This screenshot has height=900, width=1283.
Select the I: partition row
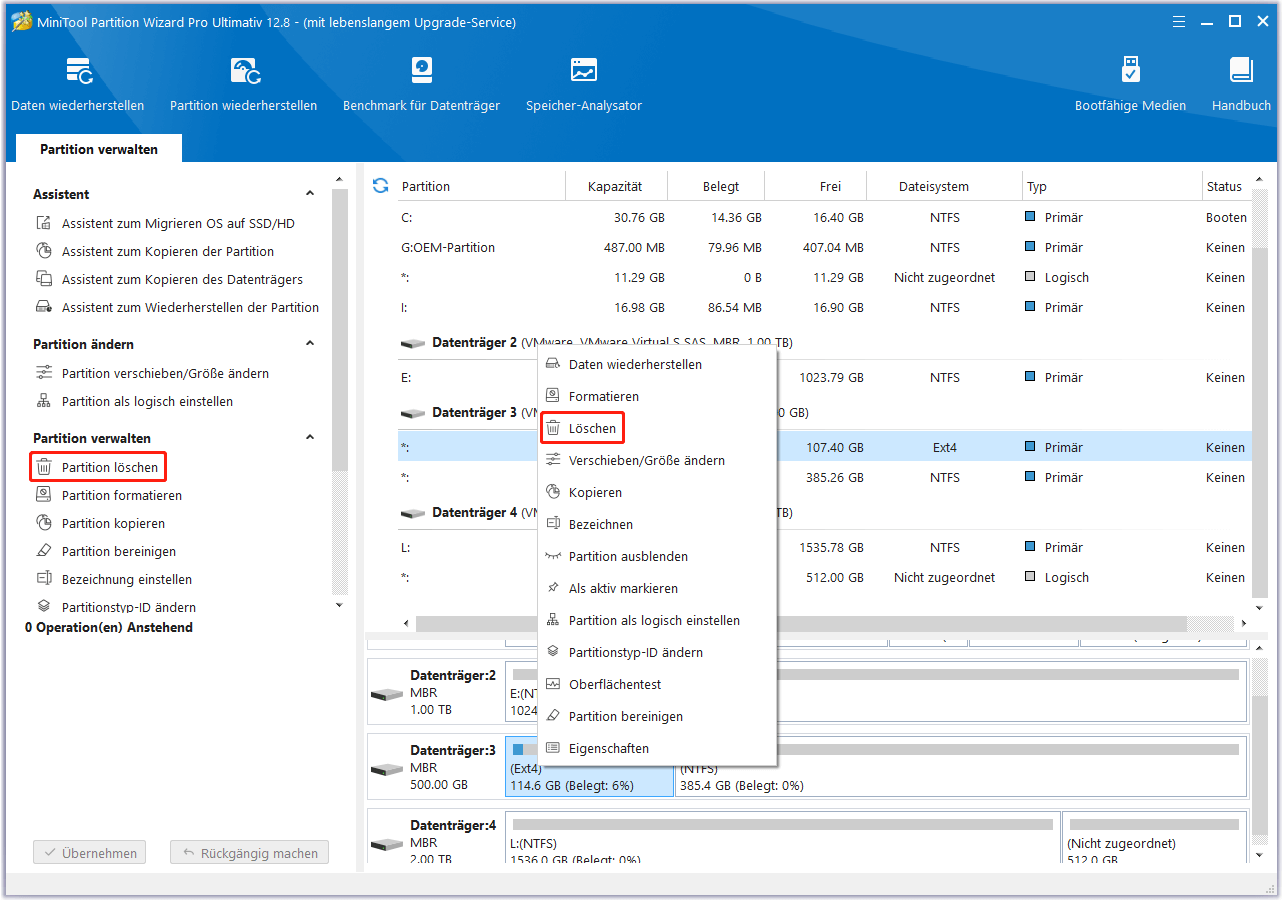coord(823,308)
